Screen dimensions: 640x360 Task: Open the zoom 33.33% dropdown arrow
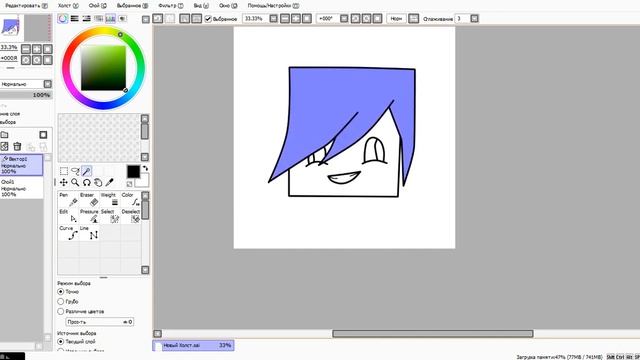click(x=273, y=18)
